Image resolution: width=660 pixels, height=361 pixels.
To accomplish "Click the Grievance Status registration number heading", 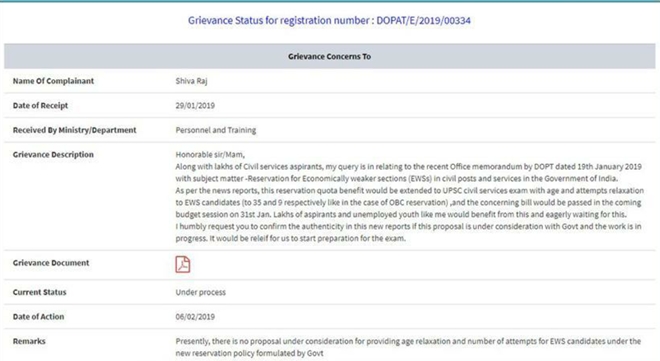I will tap(329, 20).
